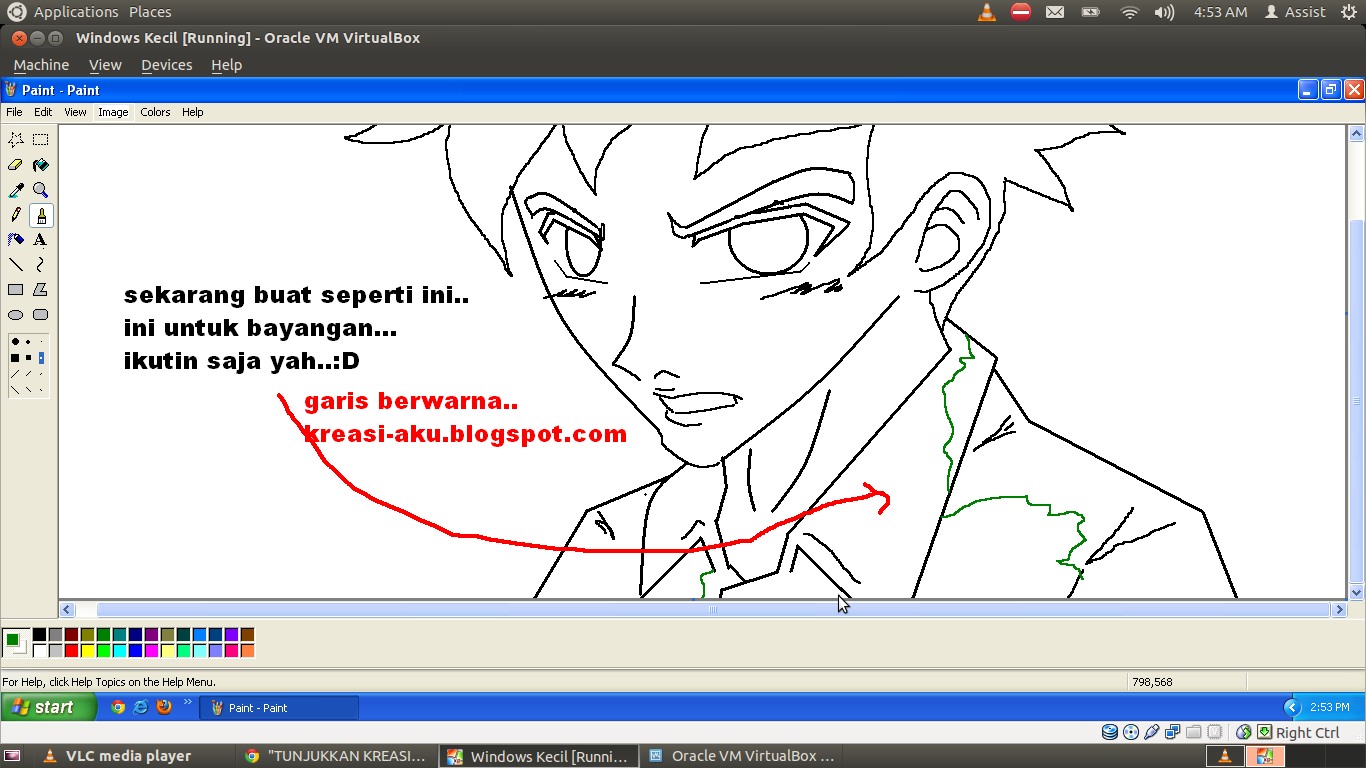This screenshot has width=1366, height=768.
Task: Select the Eraser tool in Paint
Action: pyautogui.click(x=16, y=165)
